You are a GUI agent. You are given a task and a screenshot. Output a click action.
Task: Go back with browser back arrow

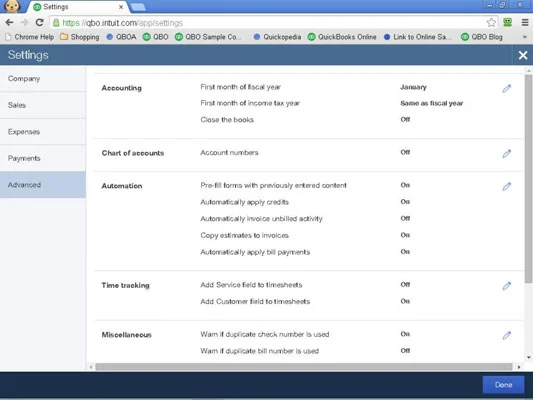click(10, 23)
